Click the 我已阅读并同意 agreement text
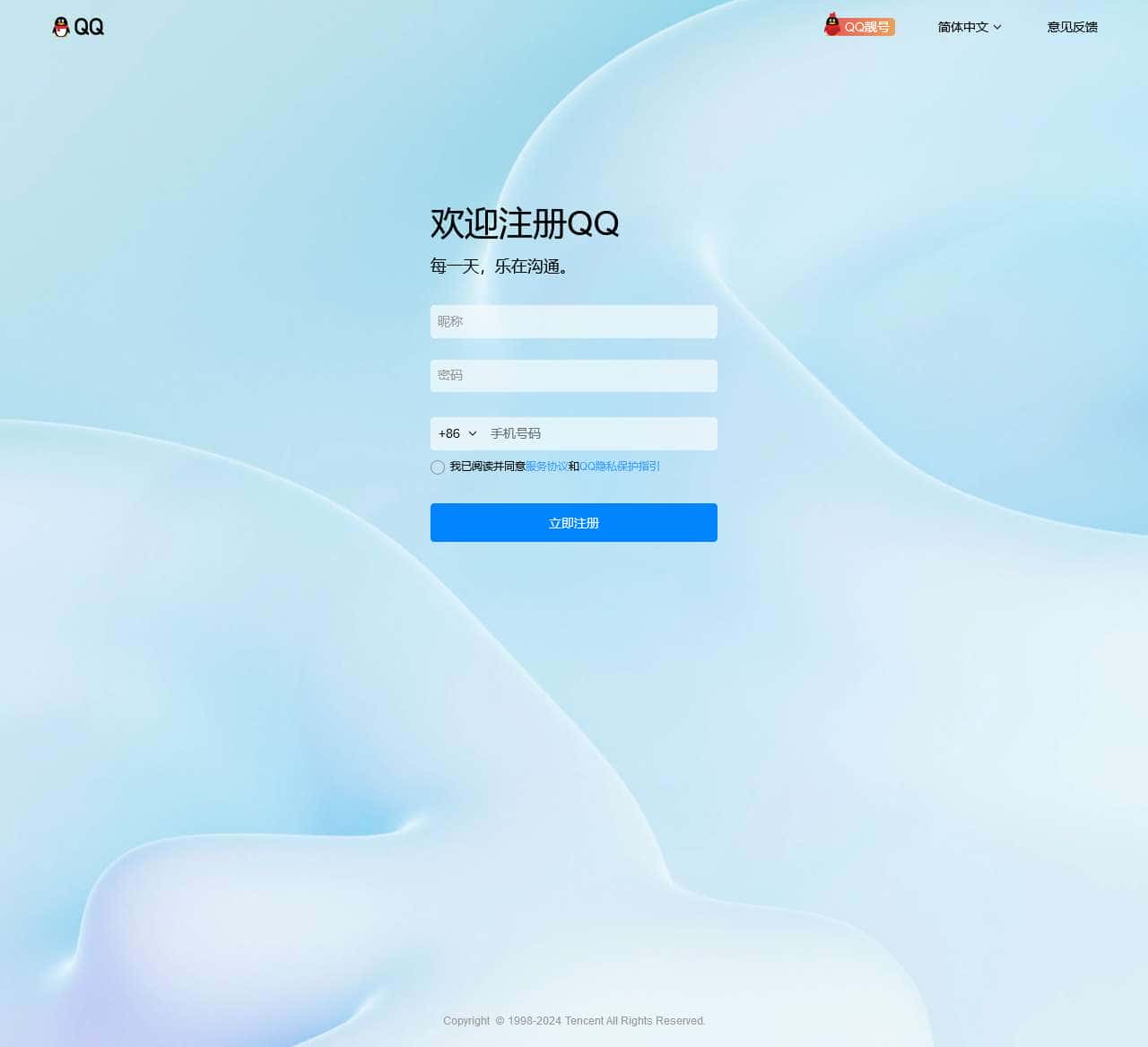The image size is (1148, 1047). (487, 467)
